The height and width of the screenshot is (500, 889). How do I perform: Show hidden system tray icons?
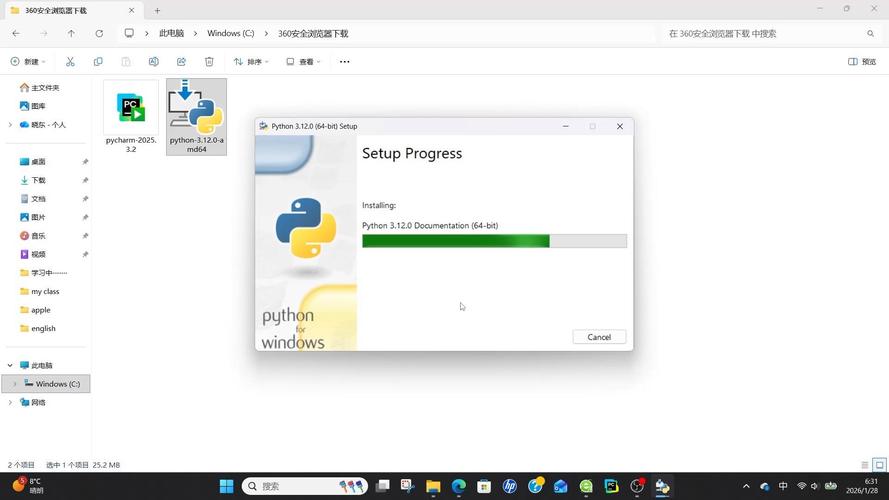coord(746,486)
